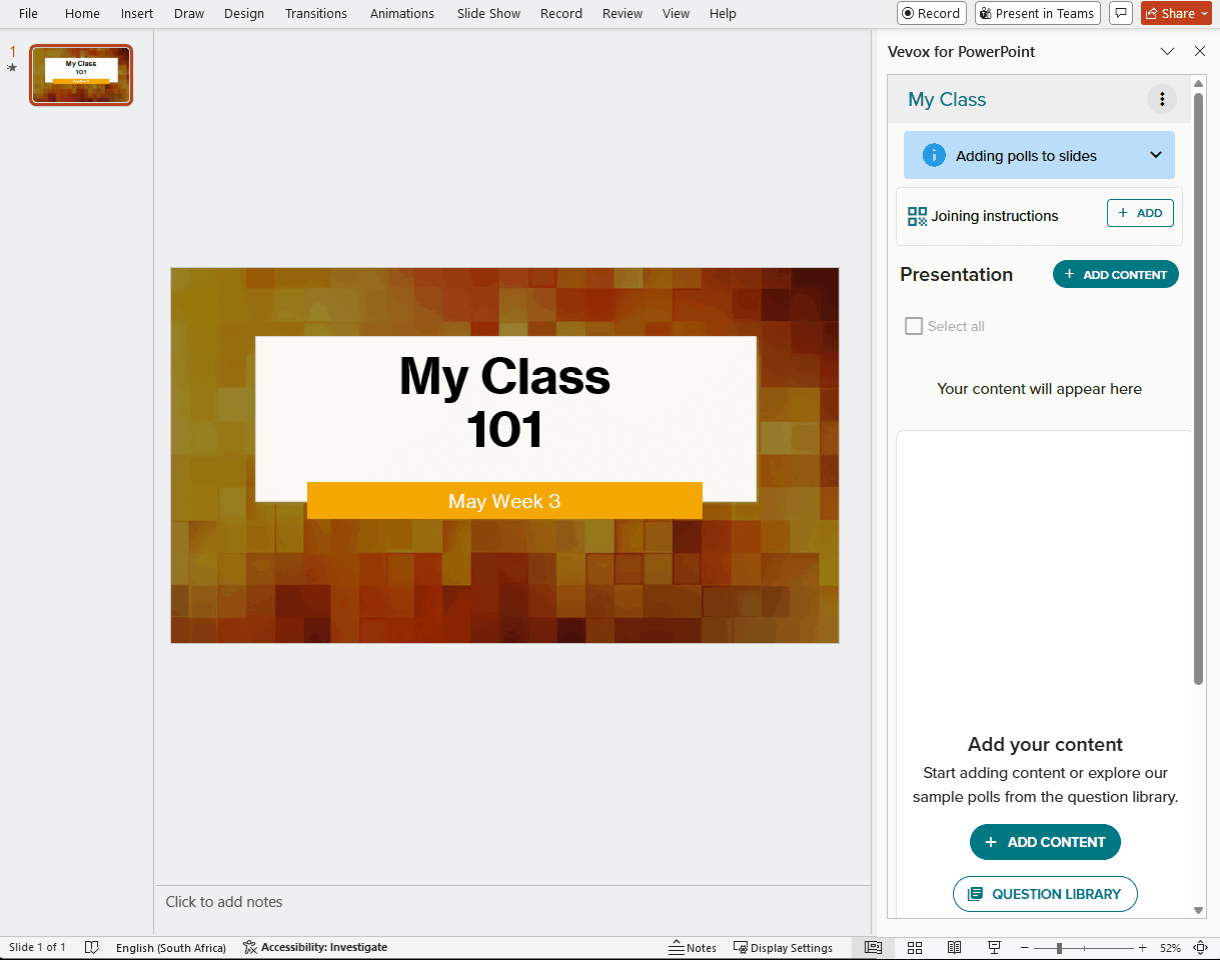Image resolution: width=1220 pixels, height=960 pixels.
Task: Start Slide Show from status bar
Action: pos(994,947)
